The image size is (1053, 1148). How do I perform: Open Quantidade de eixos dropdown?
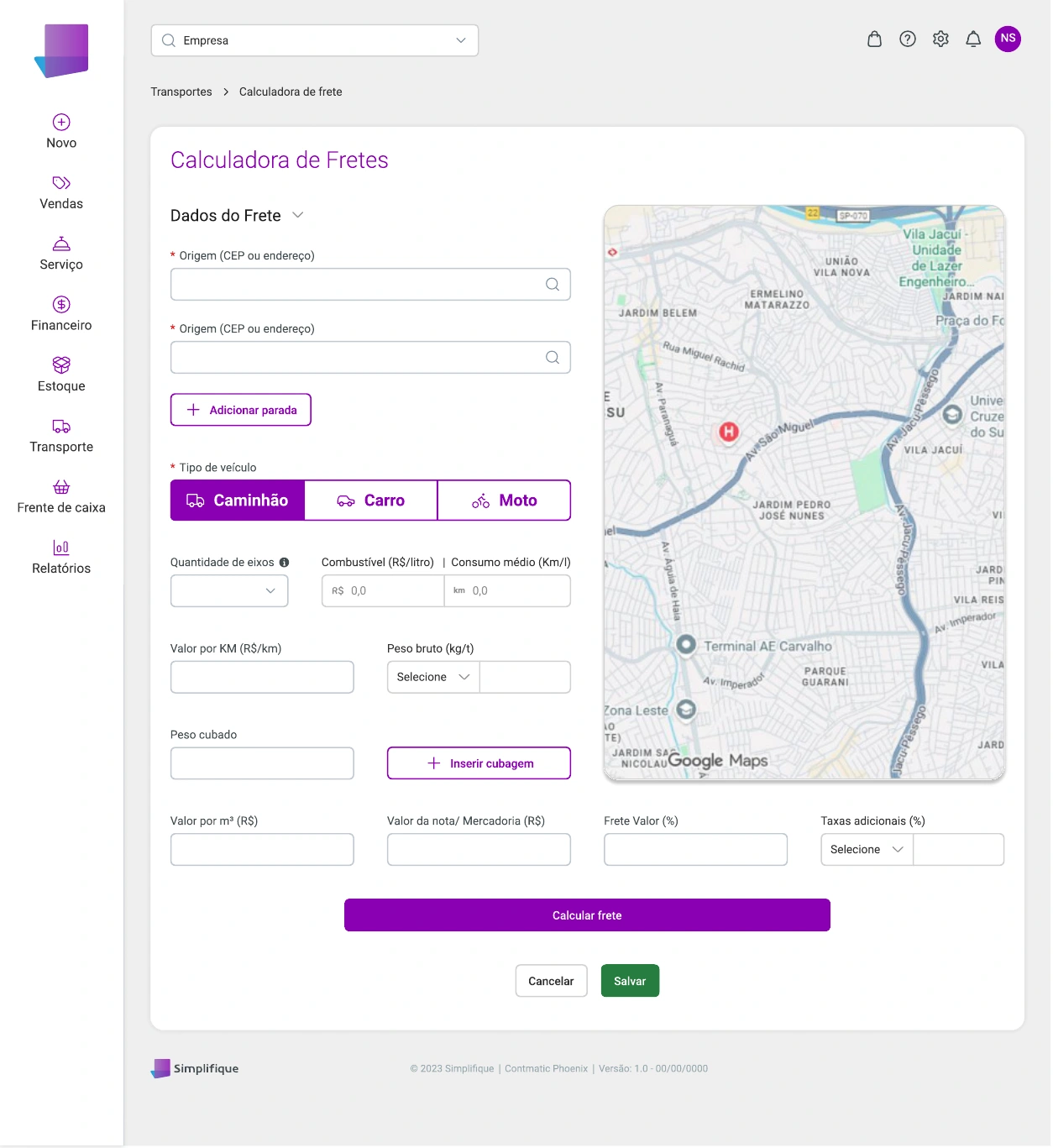tap(229, 591)
